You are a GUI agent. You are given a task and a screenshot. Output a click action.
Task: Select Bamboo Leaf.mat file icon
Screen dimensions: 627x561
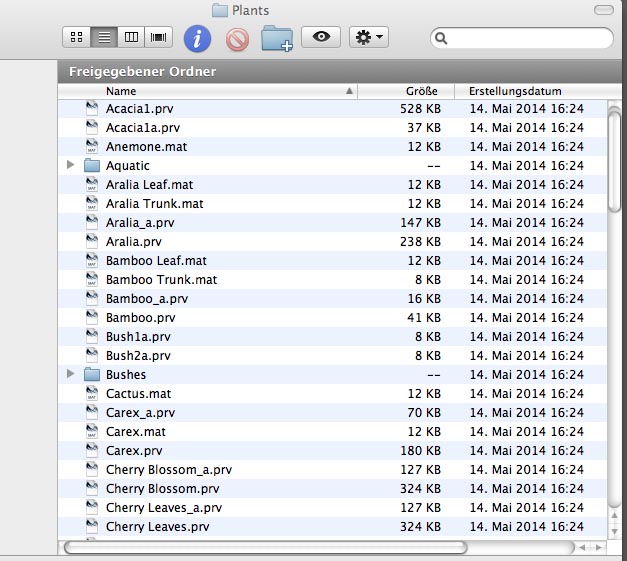[x=92, y=260]
